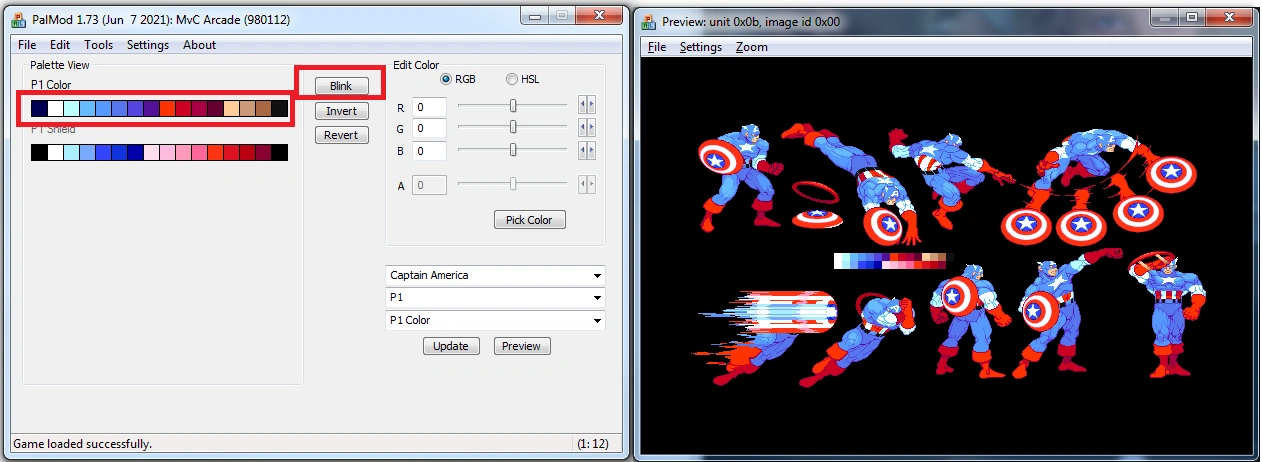
Task: Maximize the Preview window
Action: pyautogui.click(x=1192, y=17)
